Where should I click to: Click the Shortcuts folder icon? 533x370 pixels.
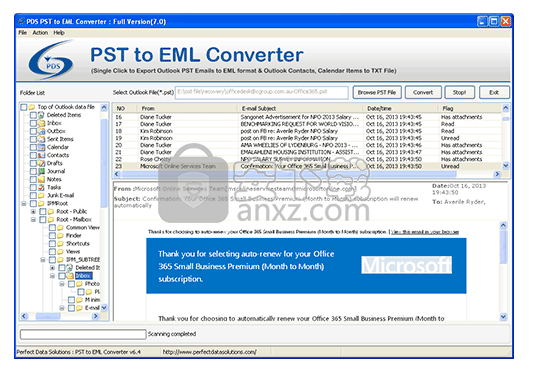60,243
